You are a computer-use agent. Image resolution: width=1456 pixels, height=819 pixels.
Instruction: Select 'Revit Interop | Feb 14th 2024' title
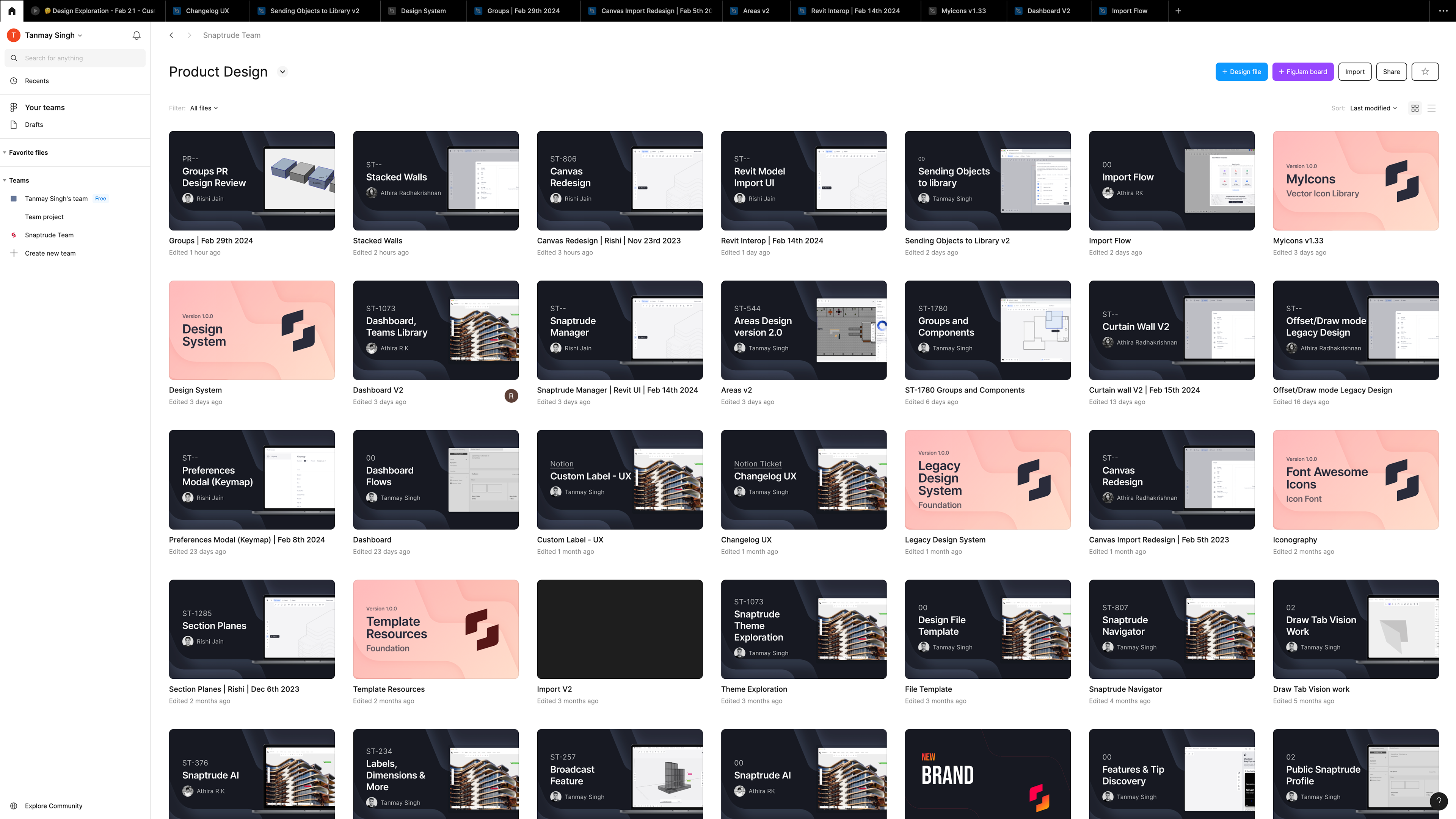pyautogui.click(x=772, y=241)
